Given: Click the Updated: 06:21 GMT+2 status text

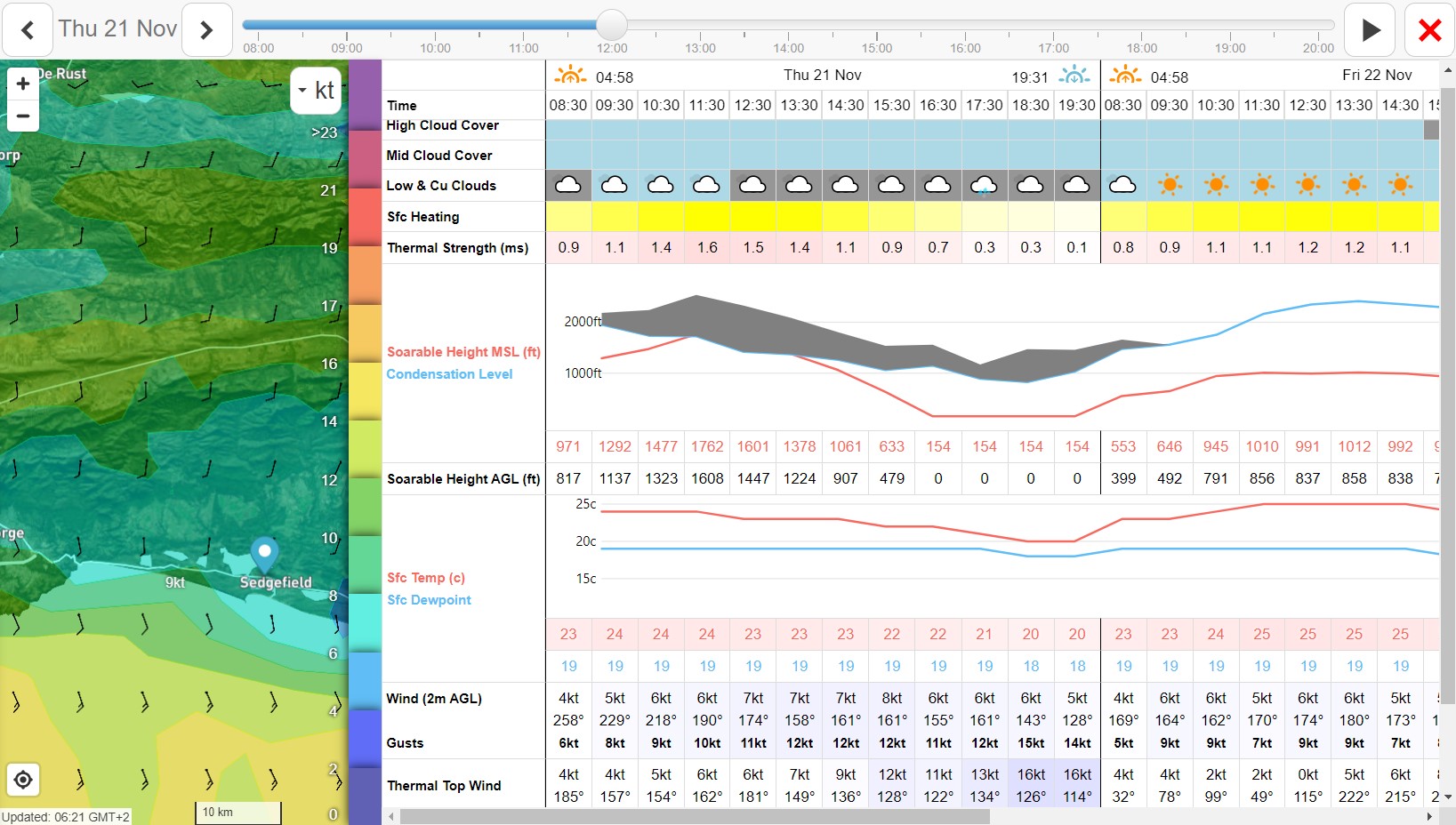Looking at the screenshot, I should coord(66,816).
